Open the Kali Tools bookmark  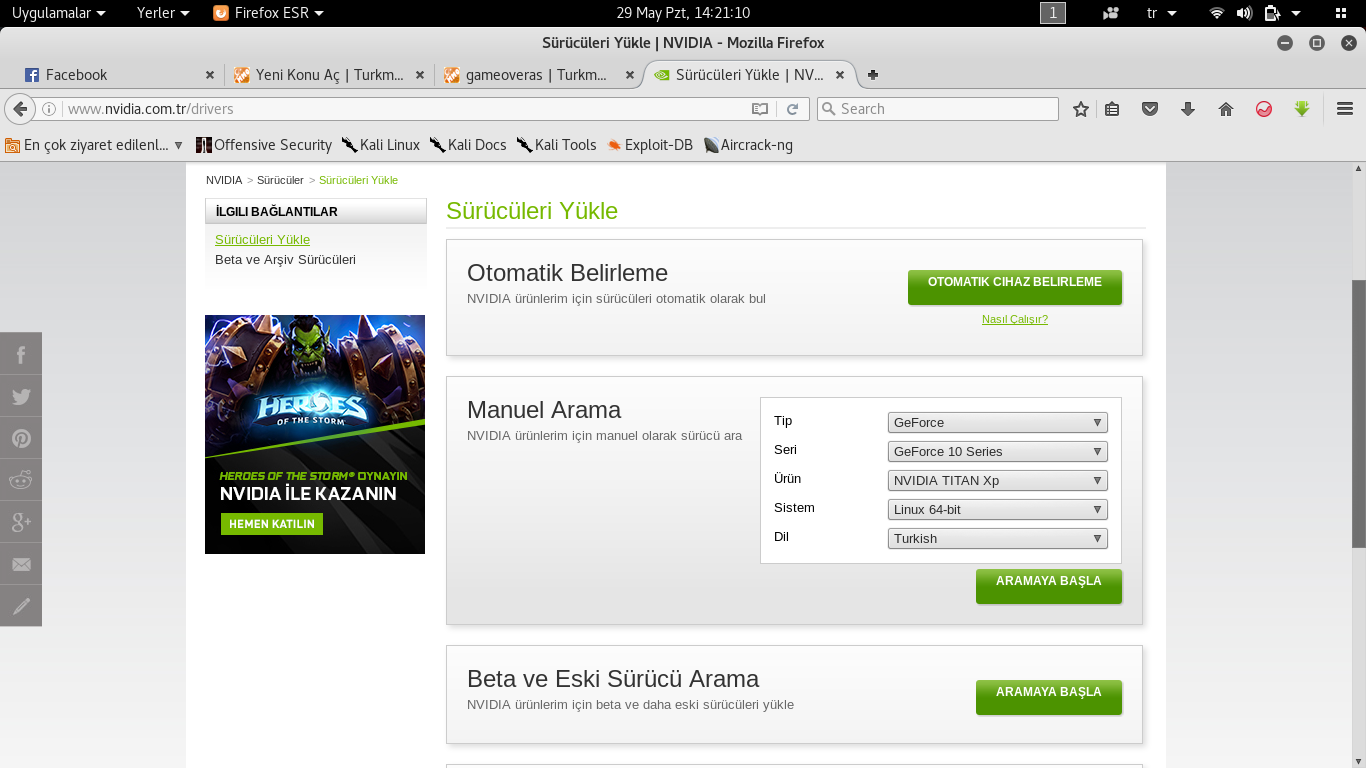[557, 145]
